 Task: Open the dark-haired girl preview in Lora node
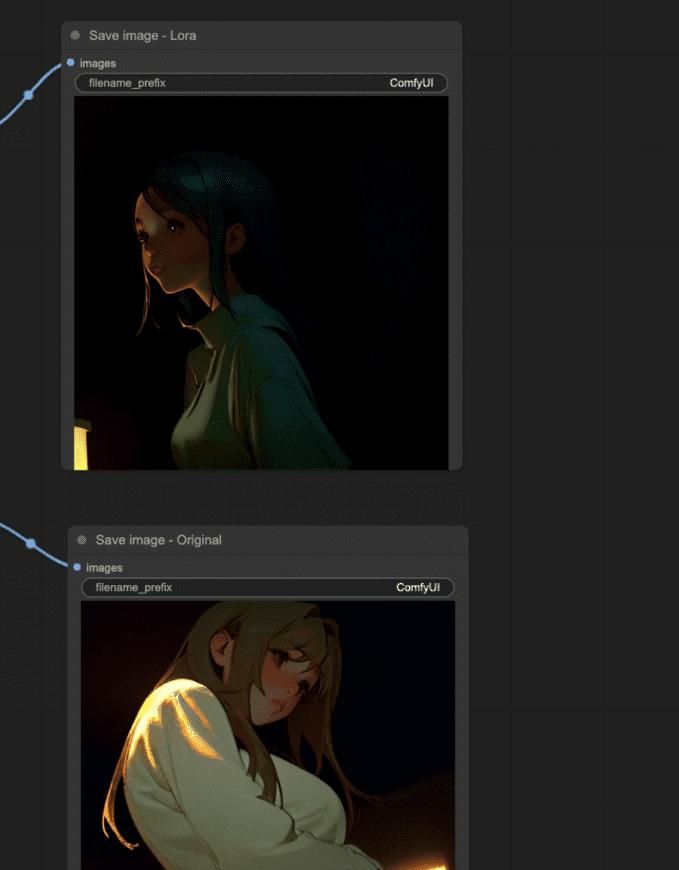tap(261, 282)
